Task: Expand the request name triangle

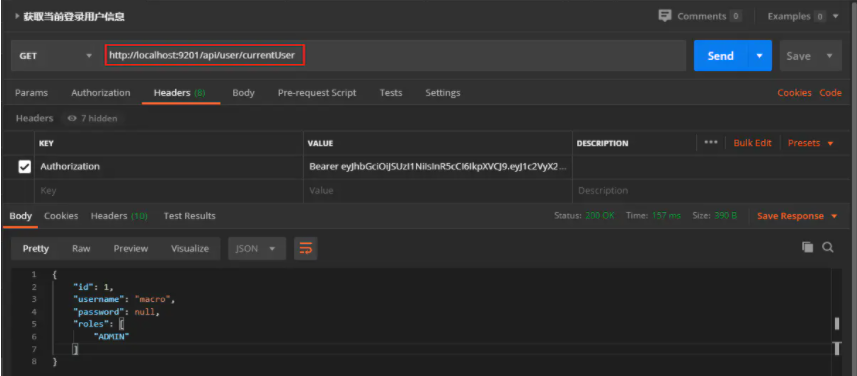Action: click(17, 16)
